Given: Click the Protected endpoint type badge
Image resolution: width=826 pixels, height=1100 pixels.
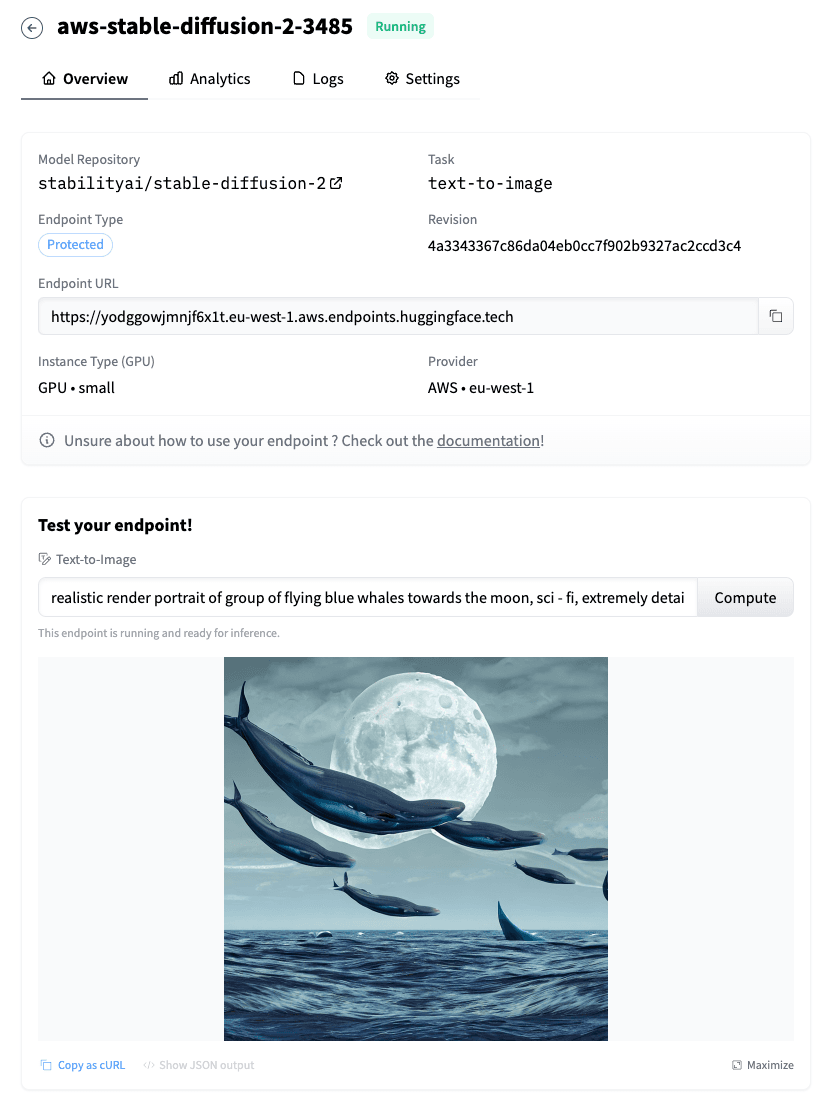Looking at the screenshot, I should [x=75, y=244].
